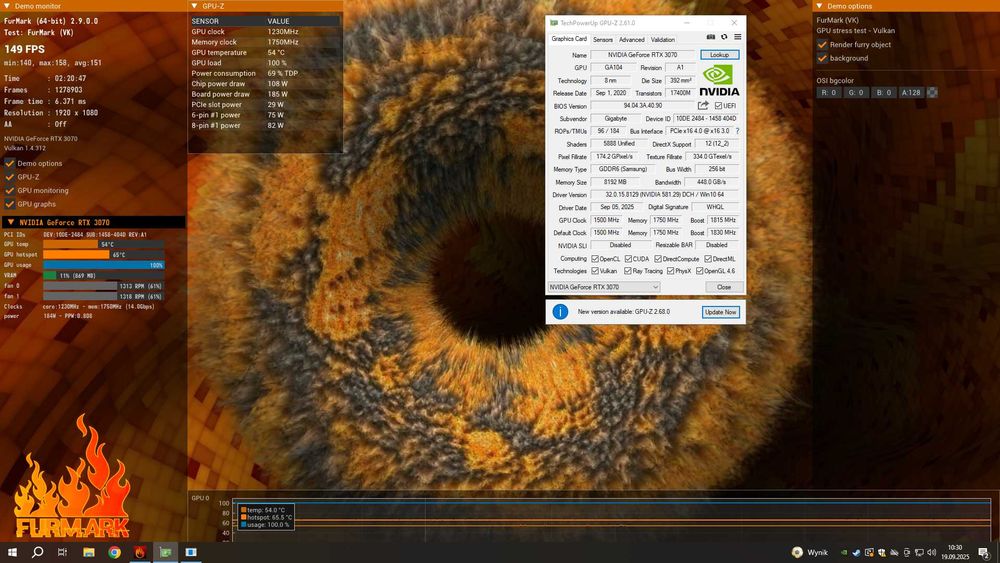Click the 149 FPS readout
The image size is (1000, 563).
(x=25, y=49)
